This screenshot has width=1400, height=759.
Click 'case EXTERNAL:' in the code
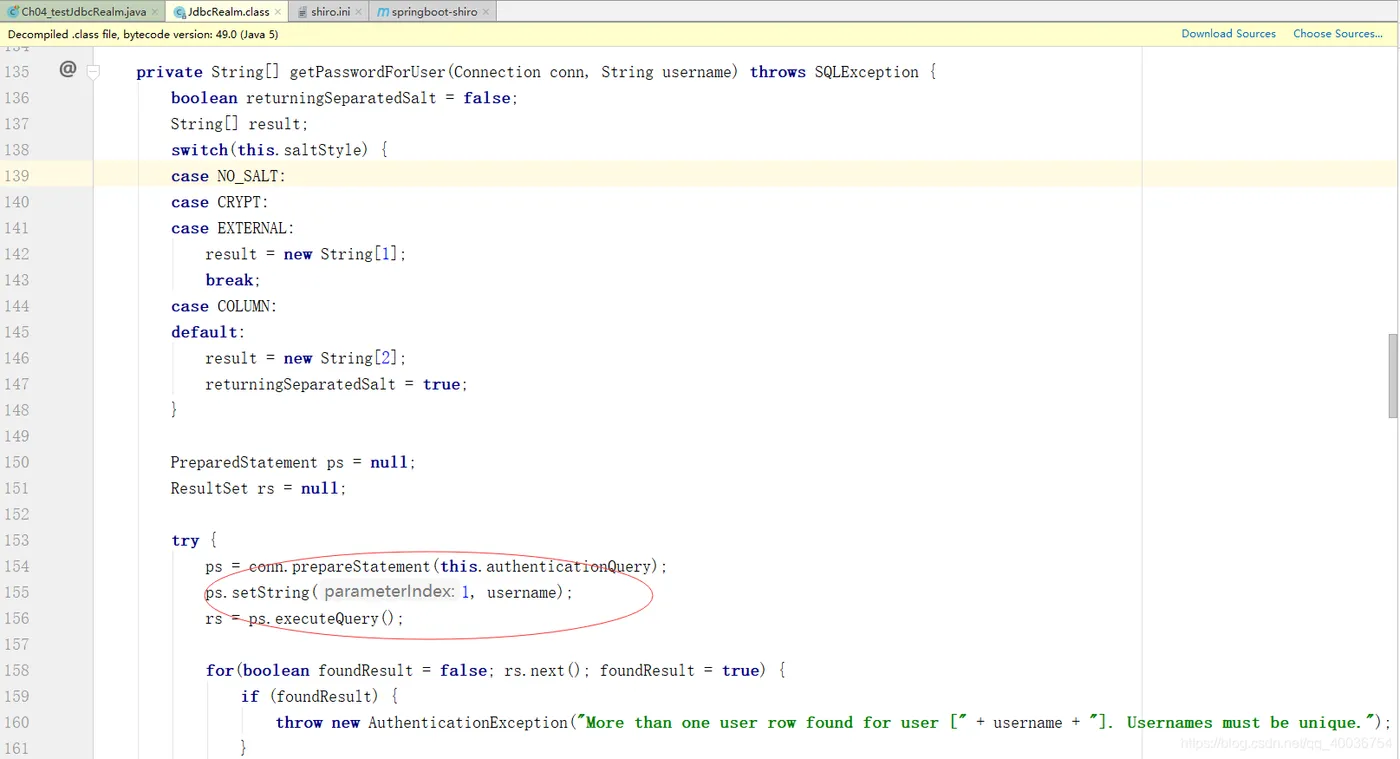(x=232, y=228)
